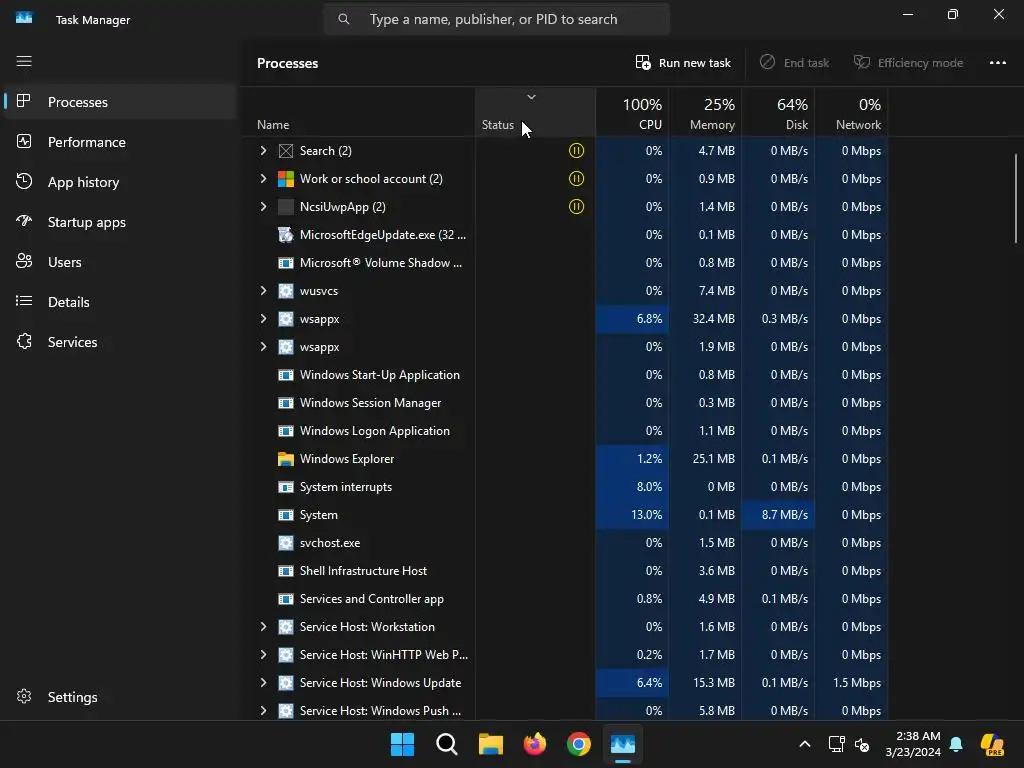
Task: Click suspended icon on NcsiUwpApp row
Action: [x=576, y=207]
